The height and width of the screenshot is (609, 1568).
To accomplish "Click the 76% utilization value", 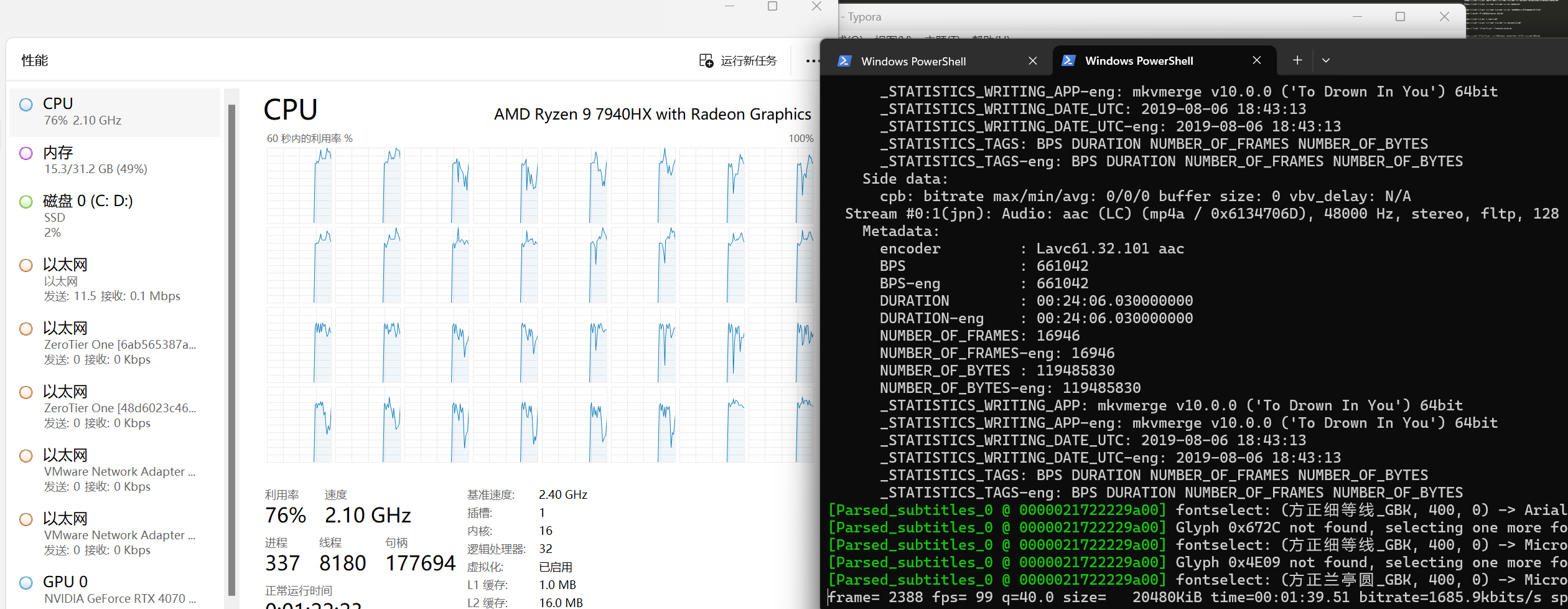I will pos(286,516).
